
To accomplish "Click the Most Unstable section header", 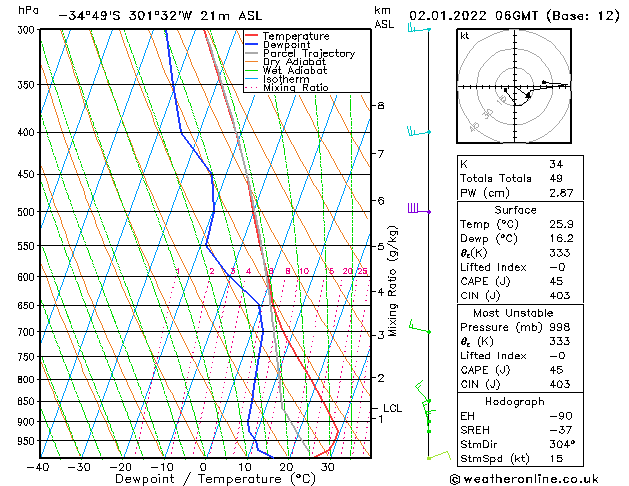I will point(513,313).
